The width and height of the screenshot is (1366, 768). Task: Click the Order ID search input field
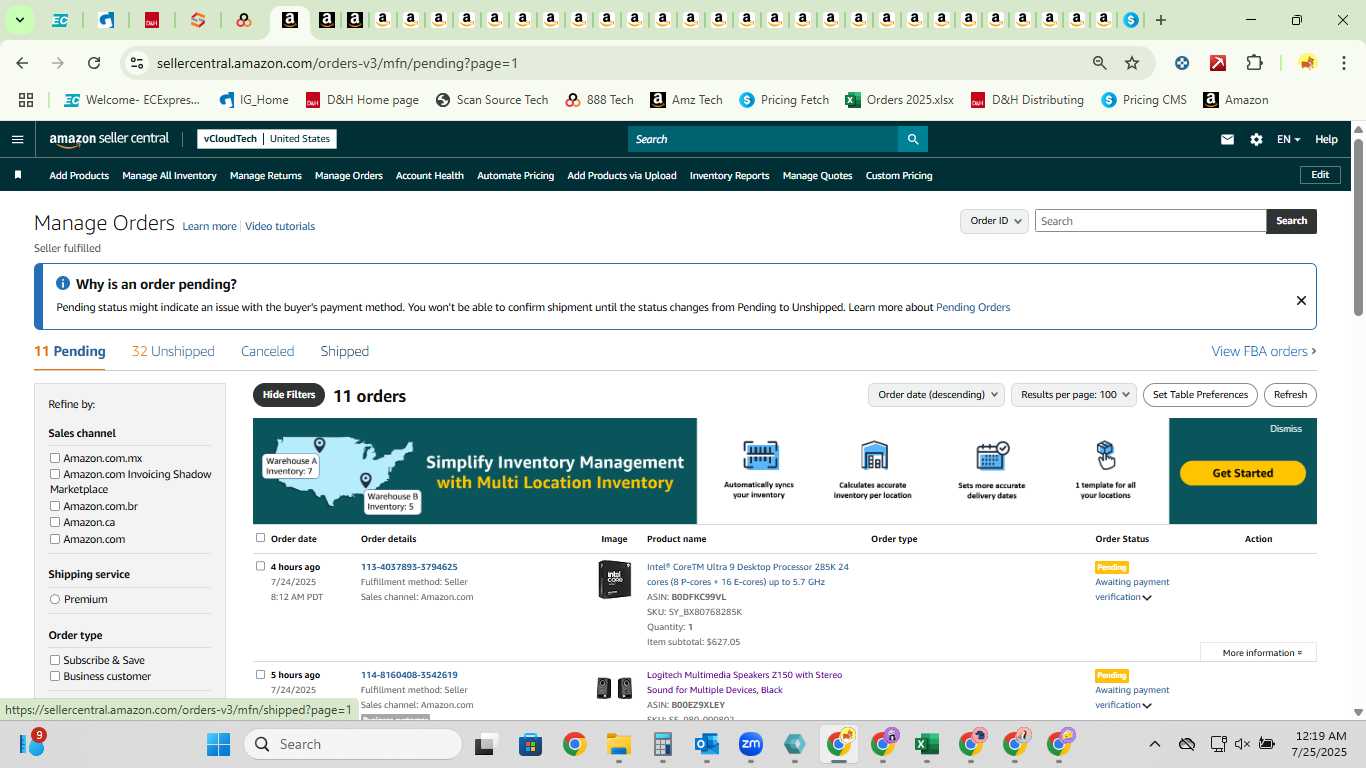point(1150,221)
